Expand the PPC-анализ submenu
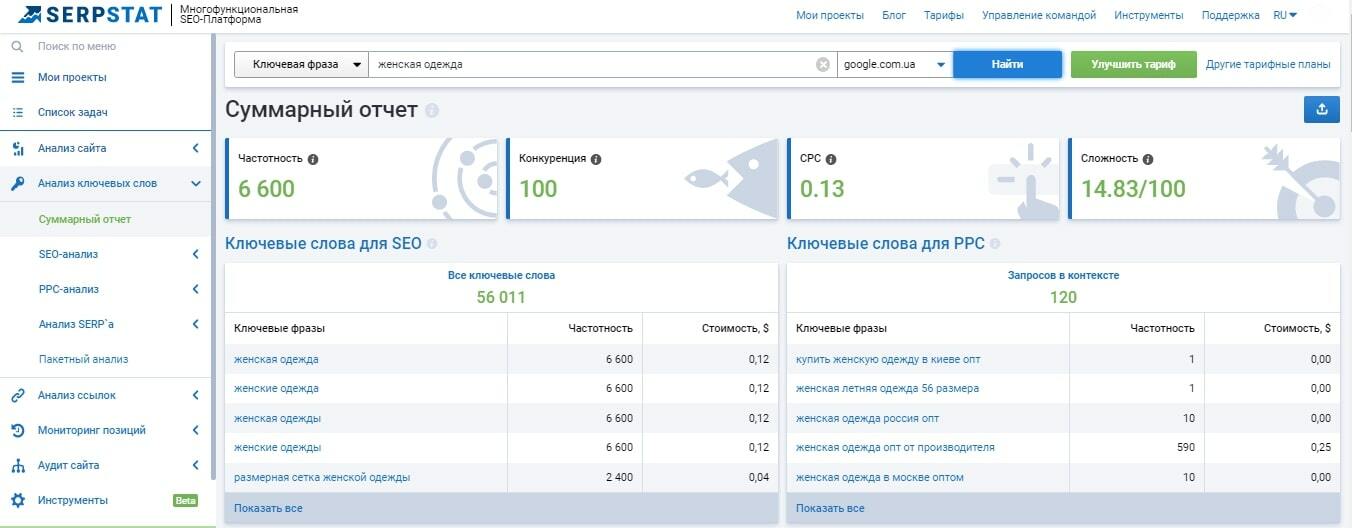This screenshot has height=528, width=1352. click(196, 289)
